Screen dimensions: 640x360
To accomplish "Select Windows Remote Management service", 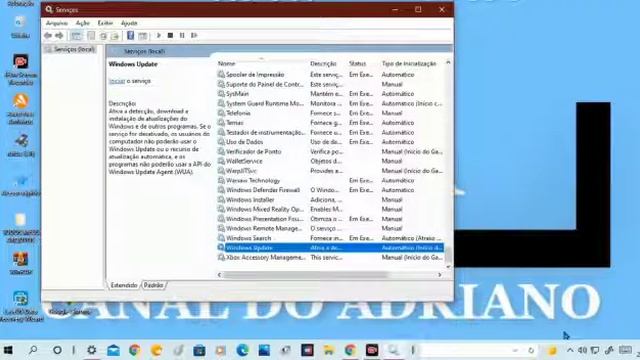I will (x=331, y=229).
